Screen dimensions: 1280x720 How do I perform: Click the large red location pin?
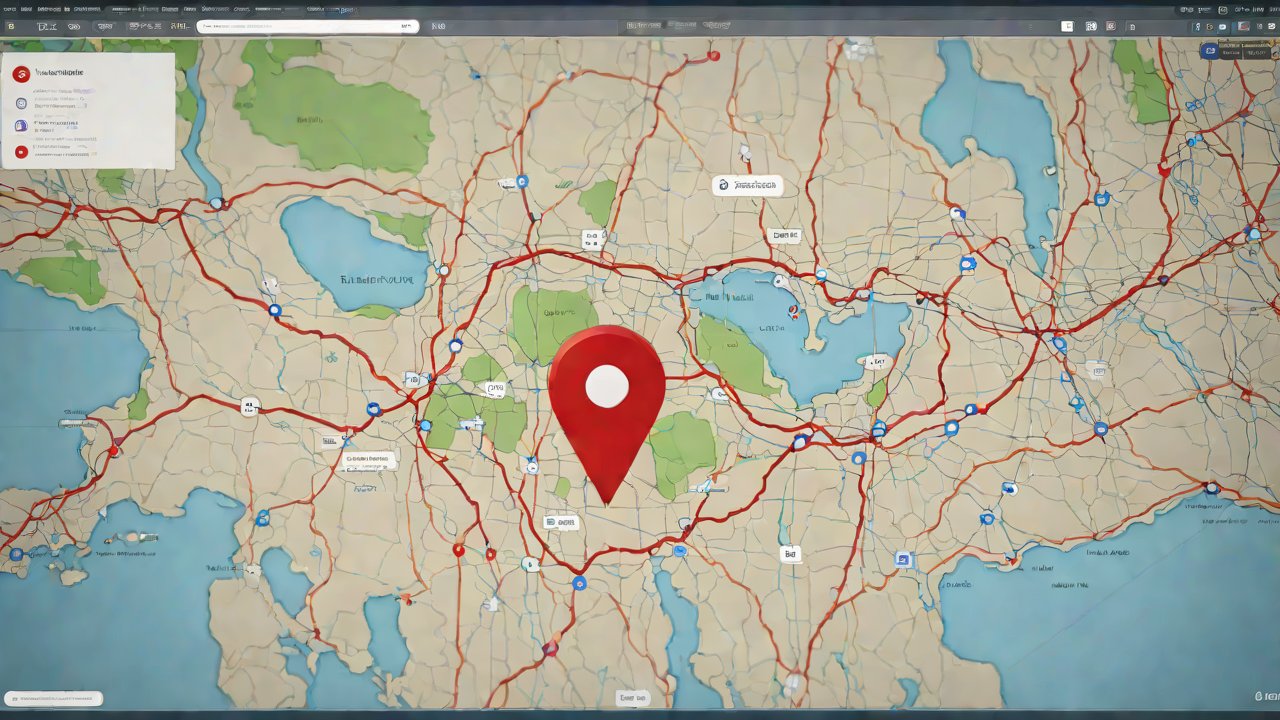click(606, 400)
